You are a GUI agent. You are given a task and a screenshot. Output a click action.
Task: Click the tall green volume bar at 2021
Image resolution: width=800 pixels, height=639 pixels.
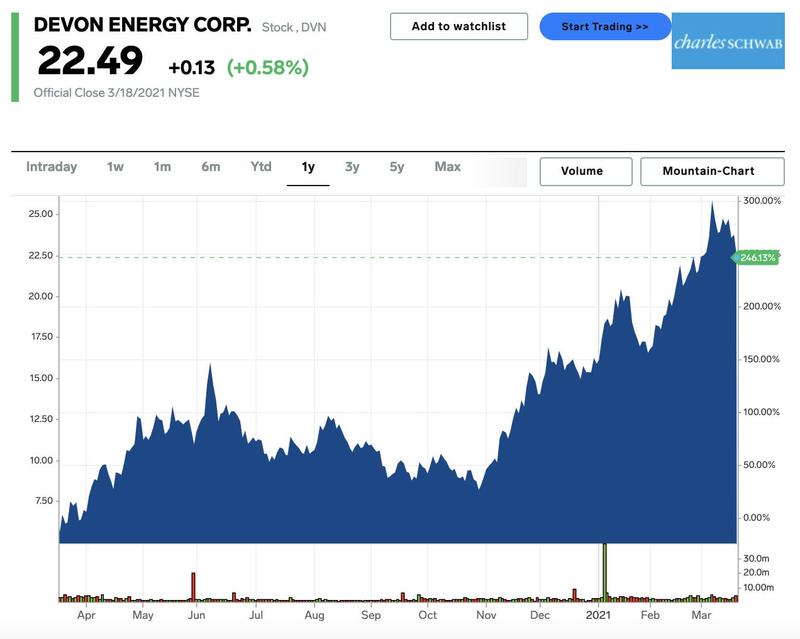pos(605,572)
